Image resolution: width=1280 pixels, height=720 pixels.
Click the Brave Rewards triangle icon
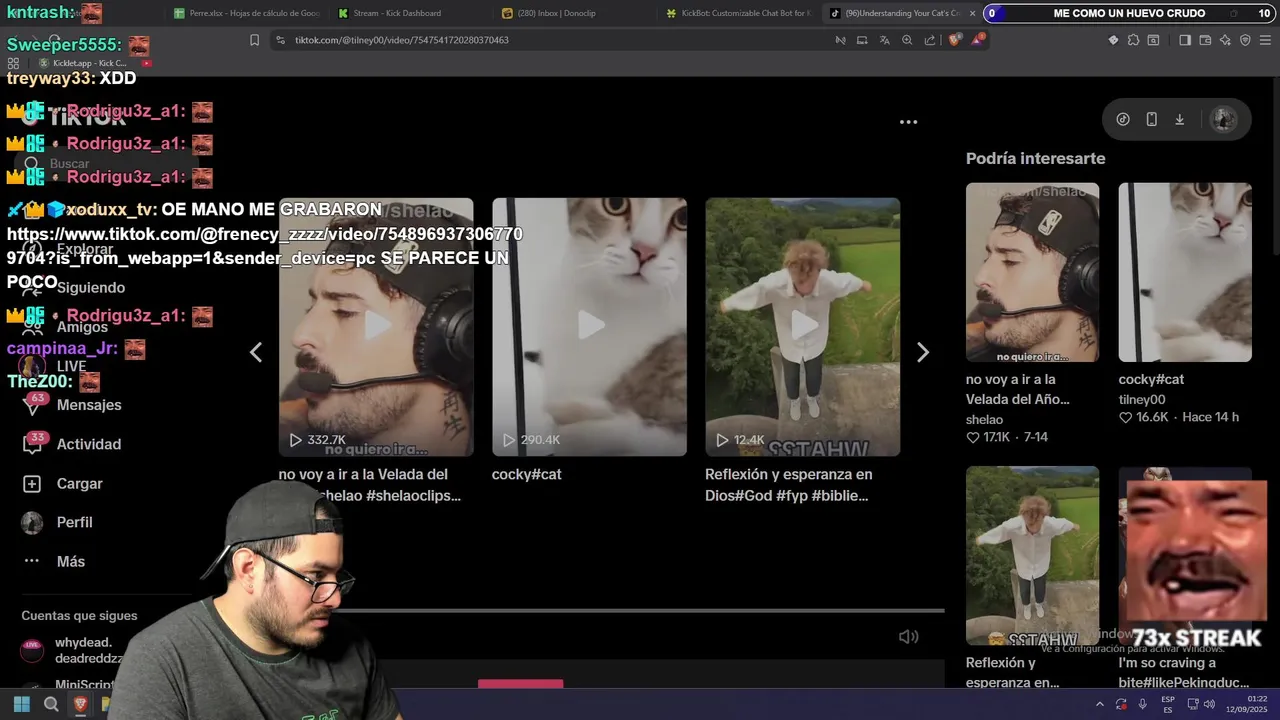tap(978, 40)
